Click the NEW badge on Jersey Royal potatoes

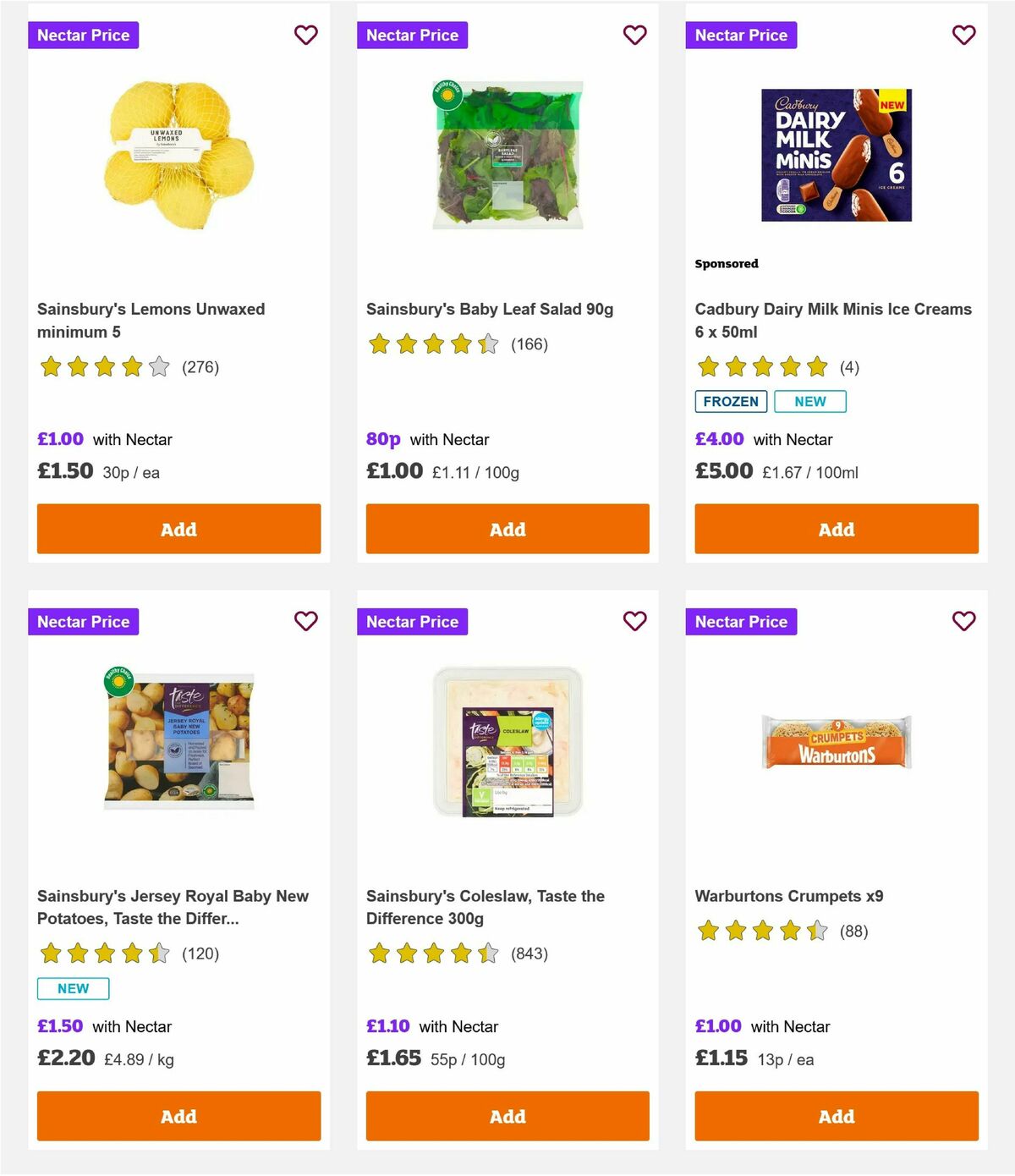(x=73, y=987)
